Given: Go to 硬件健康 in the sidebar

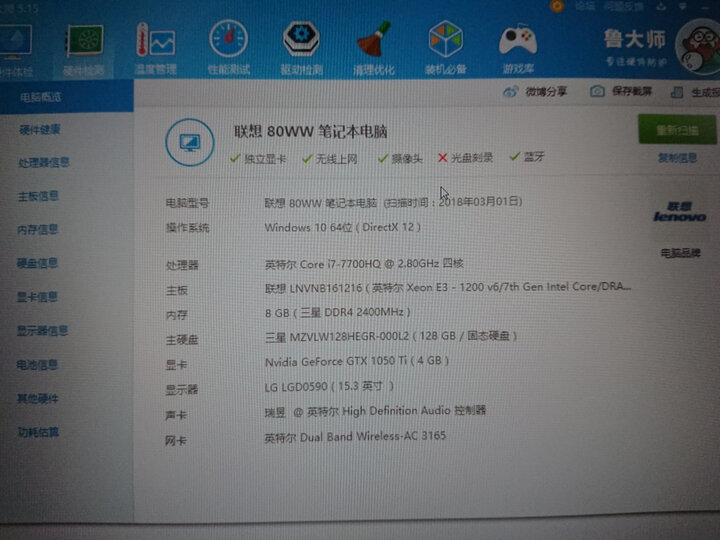Looking at the screenshot, I should (x=40, y=130).
